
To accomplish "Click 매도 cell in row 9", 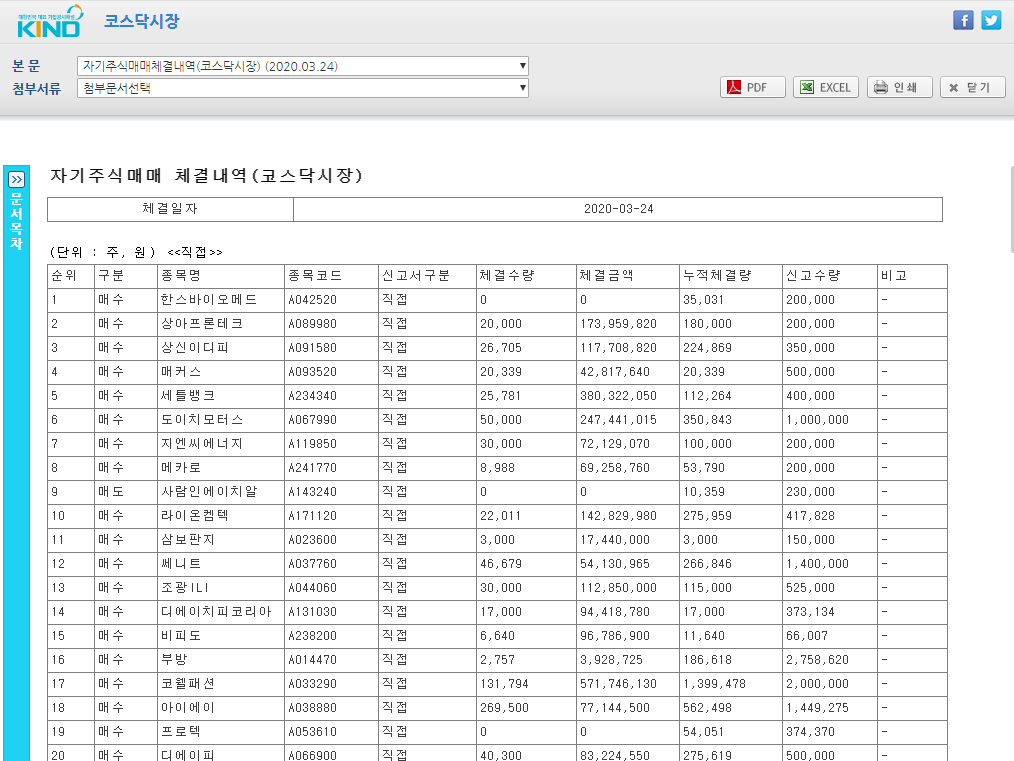I will (111, 491).
